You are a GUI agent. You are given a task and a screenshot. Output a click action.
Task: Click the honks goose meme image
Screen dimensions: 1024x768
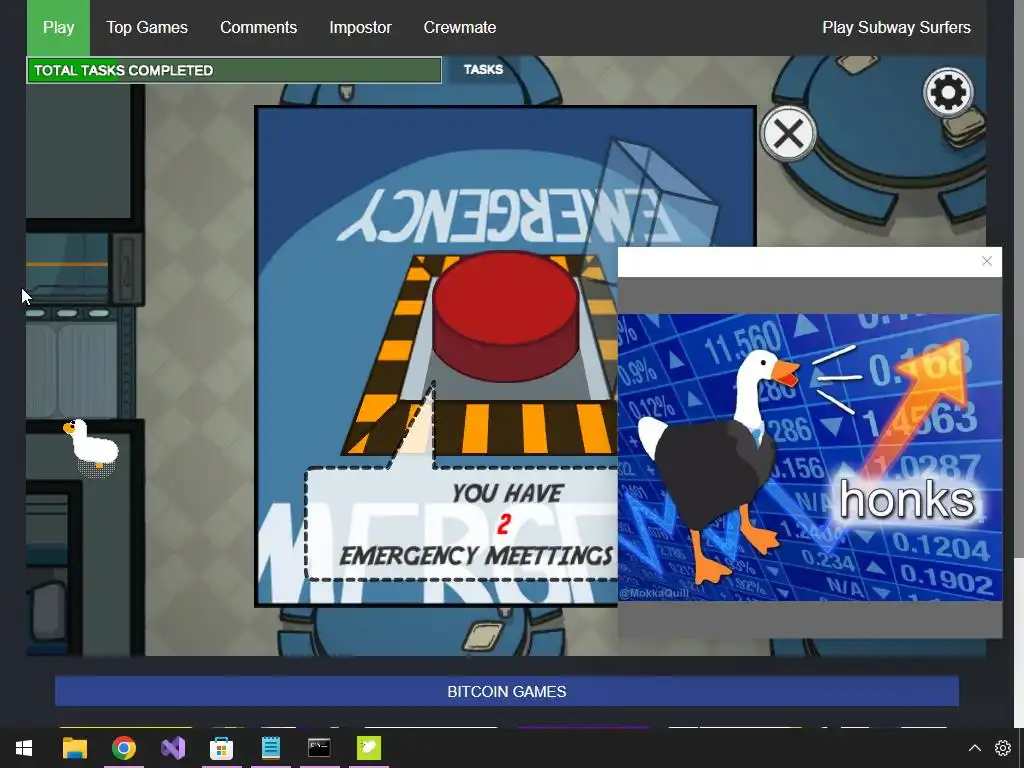pyautogui.click(x=810, y=457)
